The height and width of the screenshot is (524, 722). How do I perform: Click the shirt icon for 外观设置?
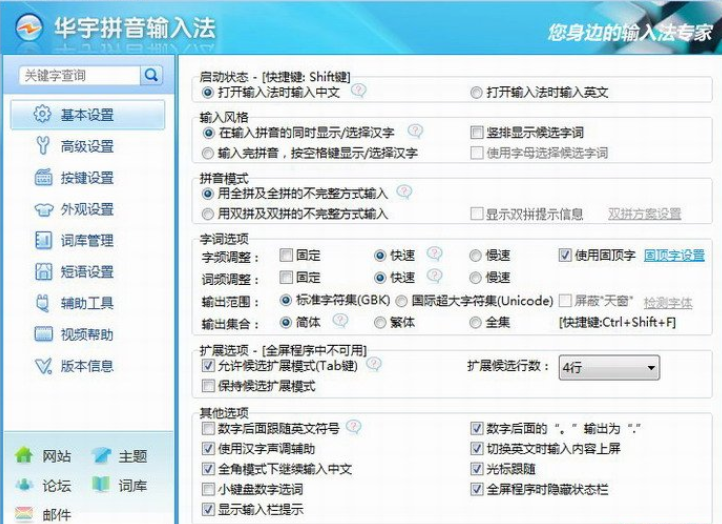(x=44, y=210)
